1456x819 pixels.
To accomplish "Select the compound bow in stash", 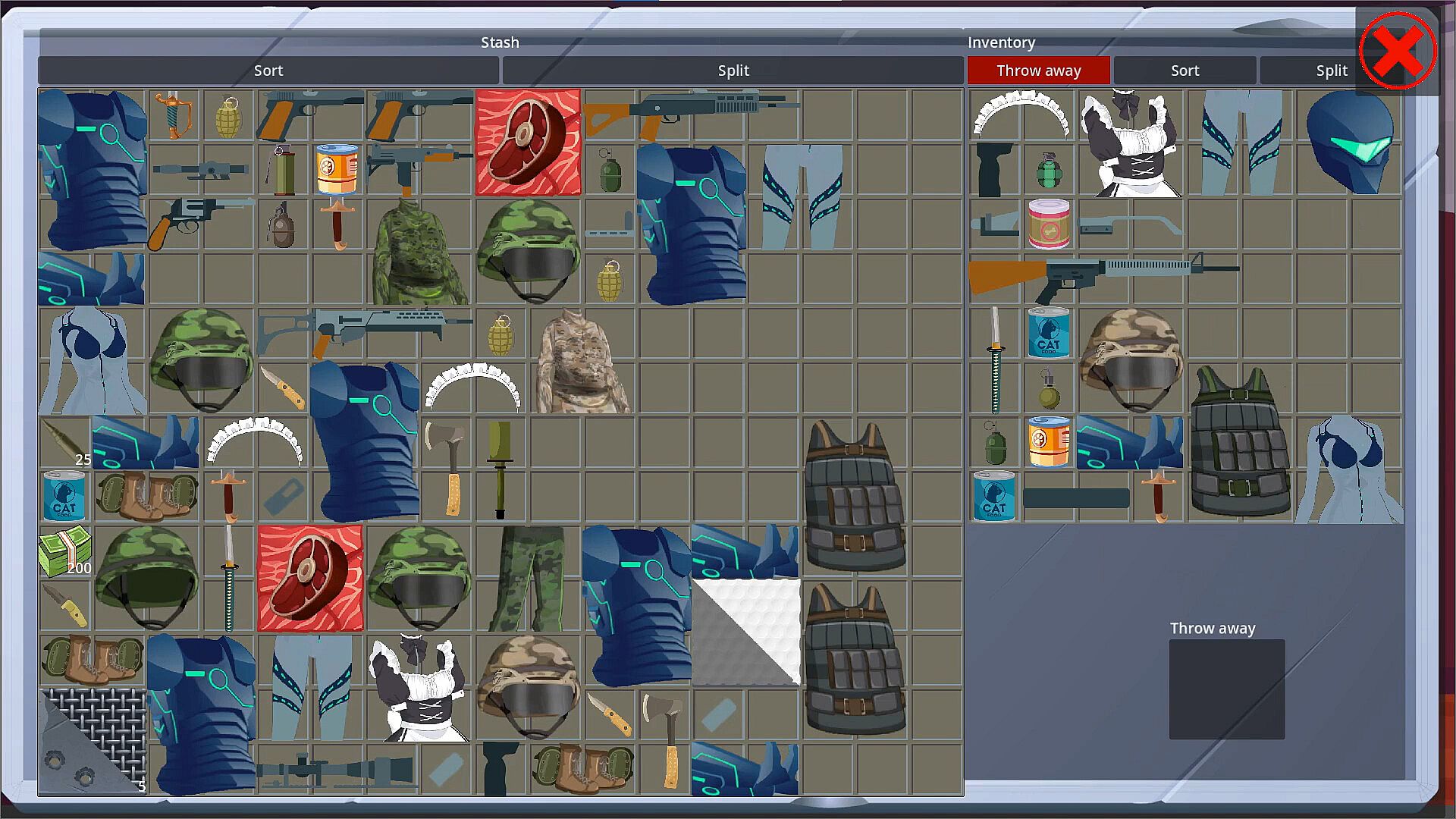I will [x=174, y=115].
